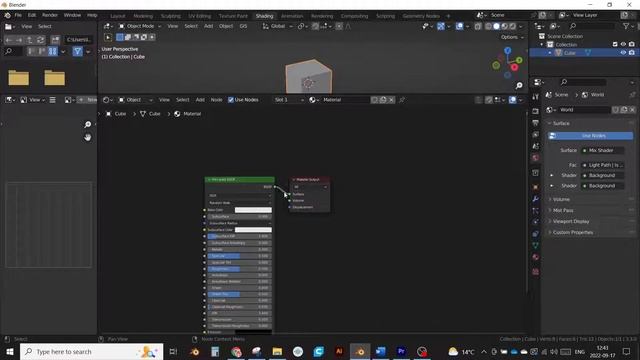Open the node editor Object type dropdown
The width and height of the screenshot is (640, 360).
(x=136, y=100)
